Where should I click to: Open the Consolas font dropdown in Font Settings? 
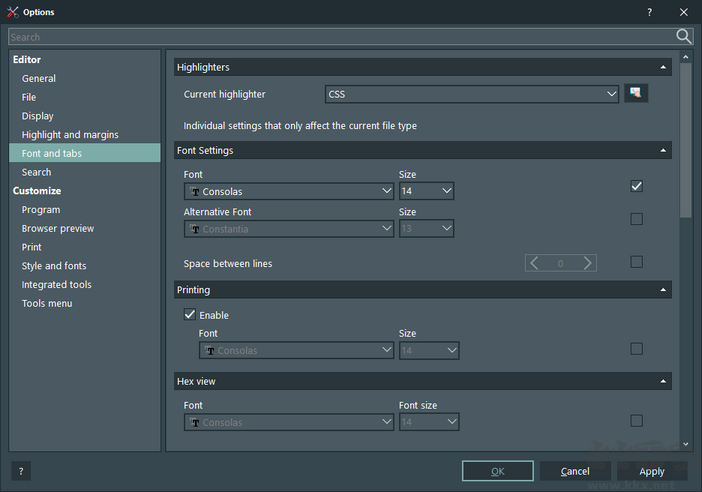[288, 191]
